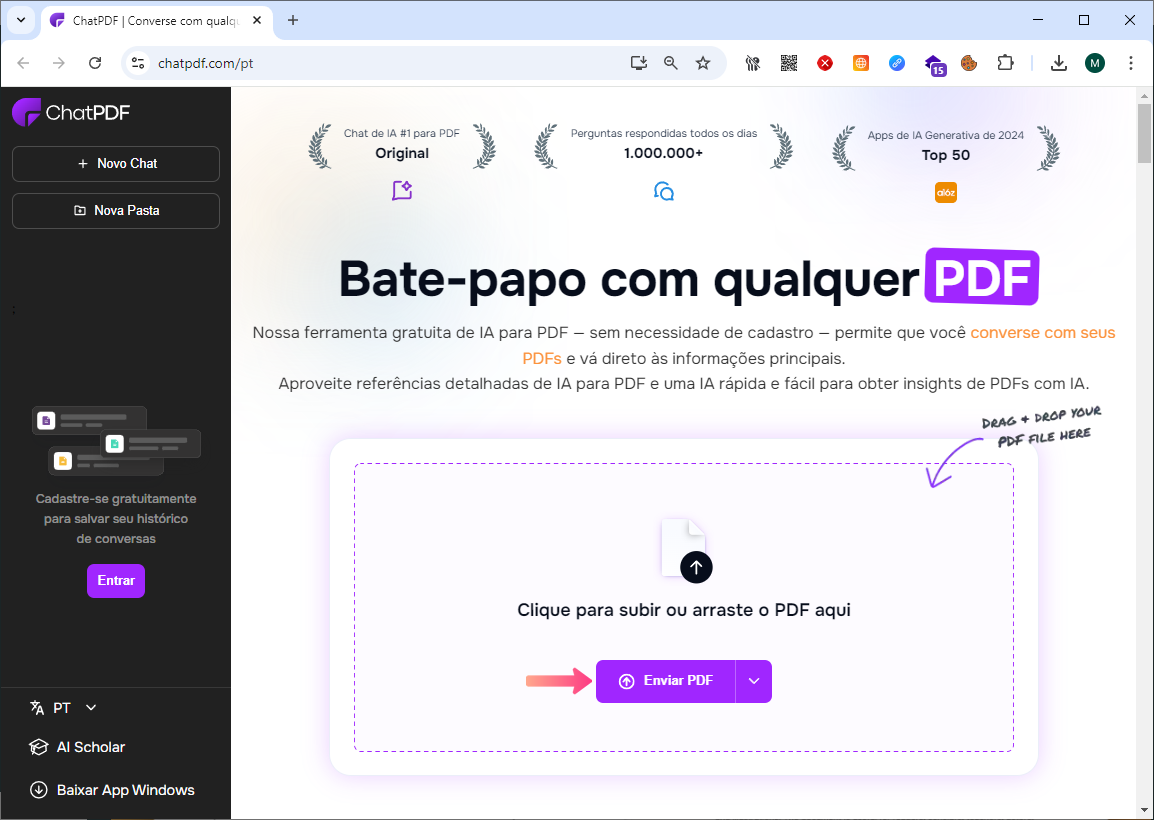Open Chrome three-dot menu
The height and width of the screenshot is (820, 1154).
1130,63
